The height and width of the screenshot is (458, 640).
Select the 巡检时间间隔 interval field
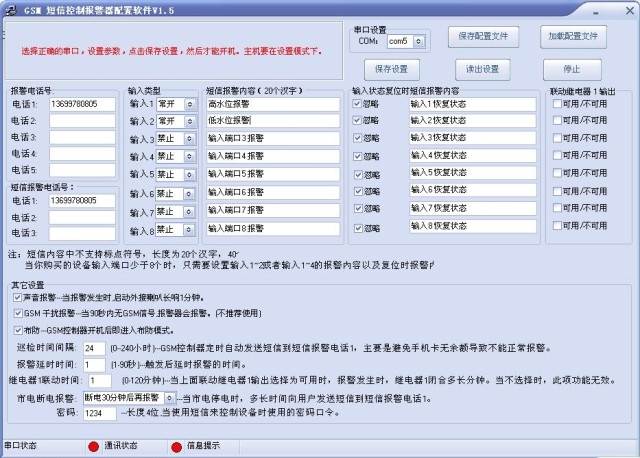[x=94, y=347]
